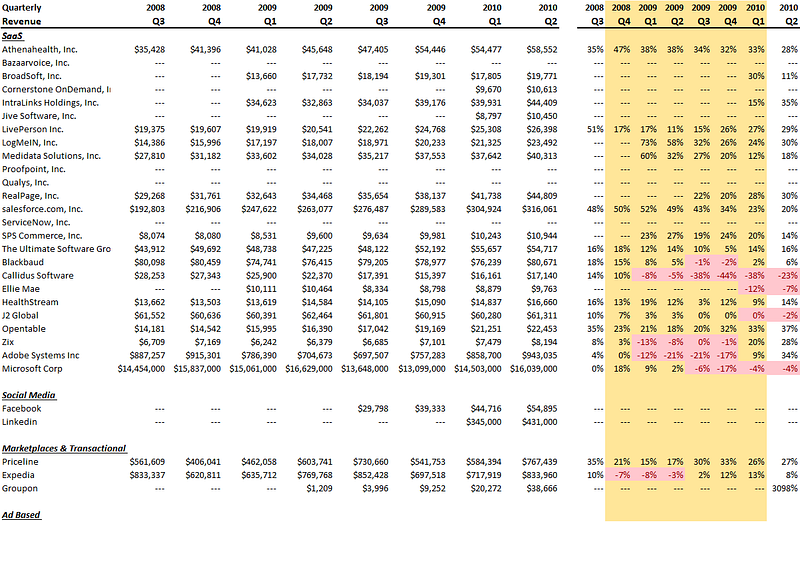Click the Ellie Mae row label
800x585 pixels.
pos(20,289)
